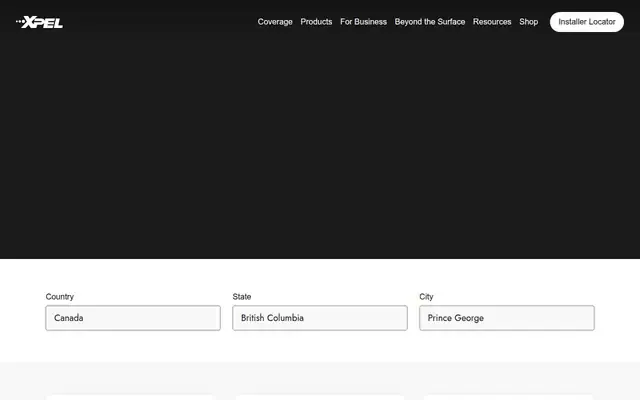This screenshot has width=640, height=400.
Task: Open the Resources menu
Action: (x=492, y=22)
